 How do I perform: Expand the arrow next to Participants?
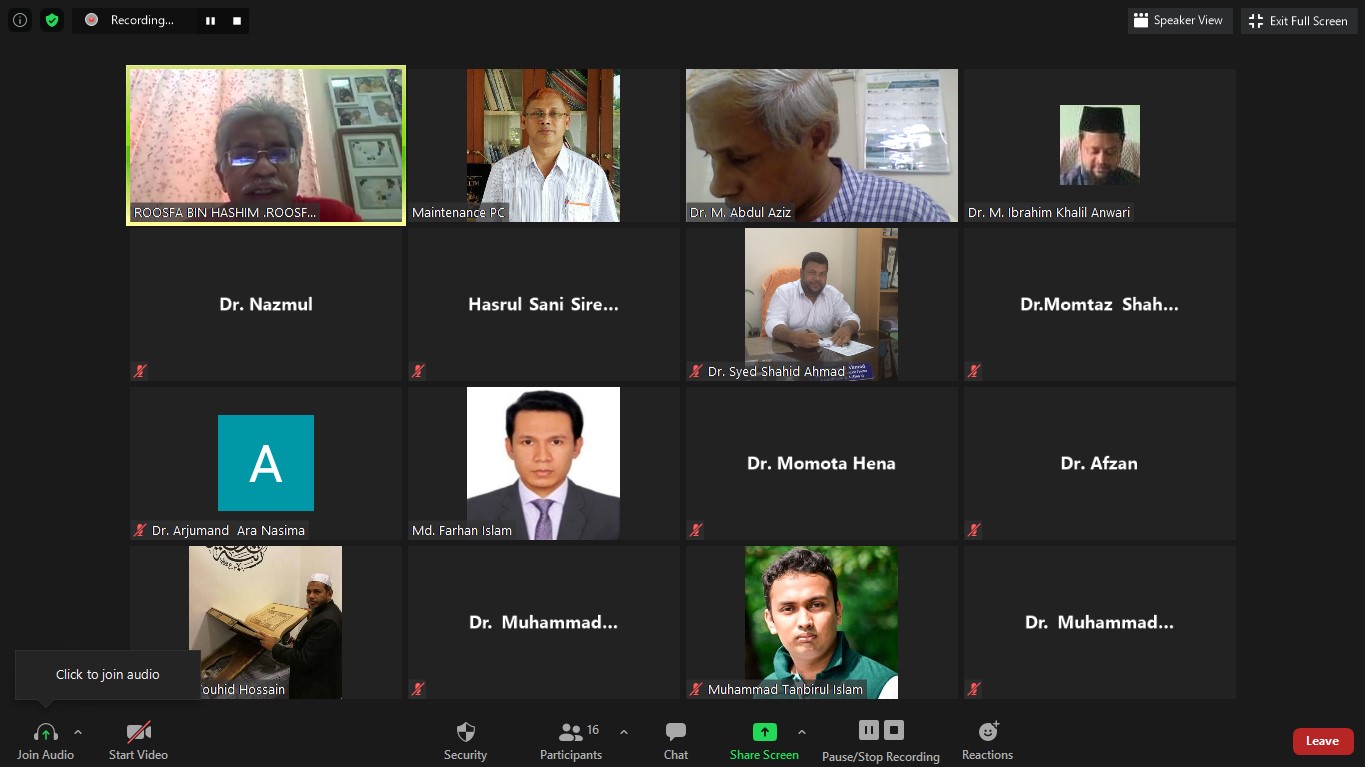624,732
